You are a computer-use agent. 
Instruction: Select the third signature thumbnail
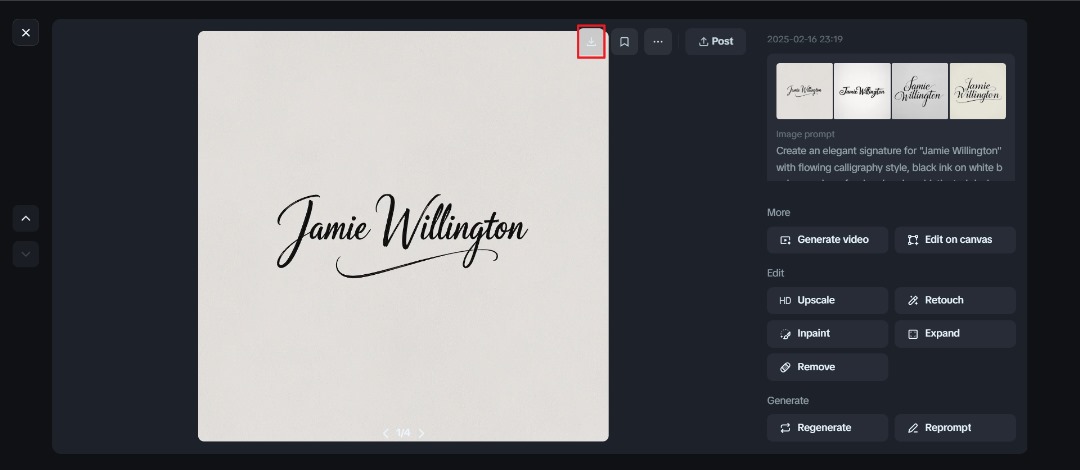[920, 91]
